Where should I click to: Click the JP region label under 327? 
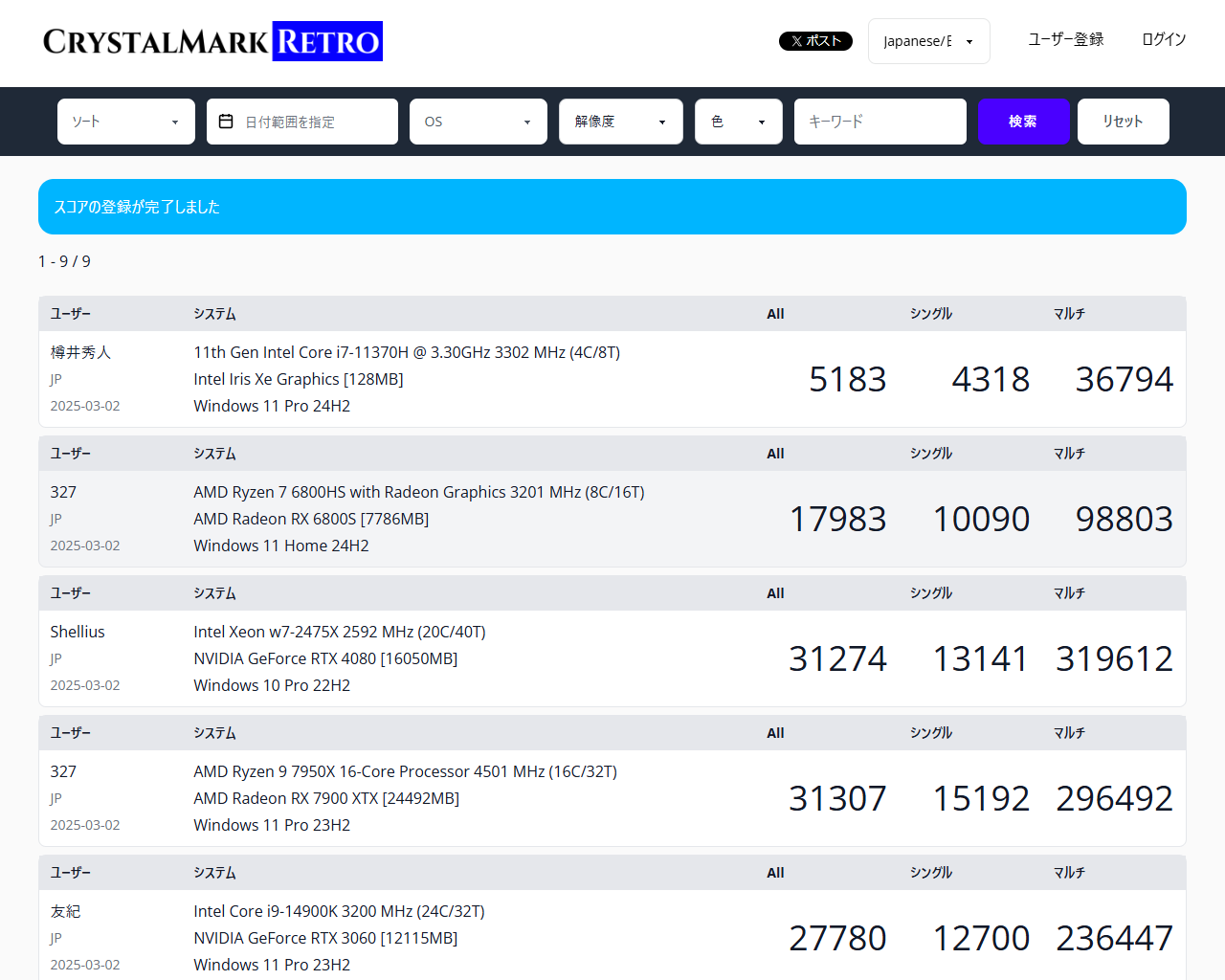(56, 519)
